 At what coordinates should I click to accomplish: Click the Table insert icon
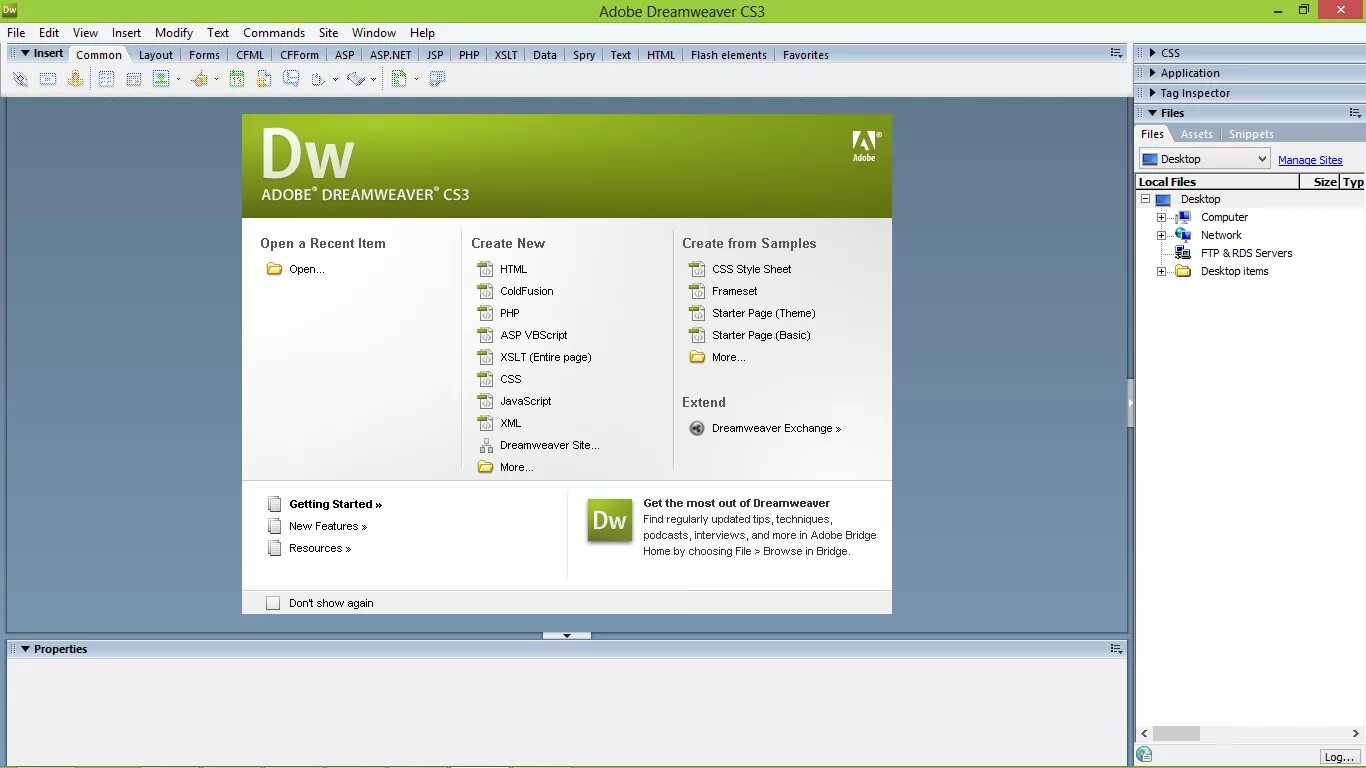106,79
